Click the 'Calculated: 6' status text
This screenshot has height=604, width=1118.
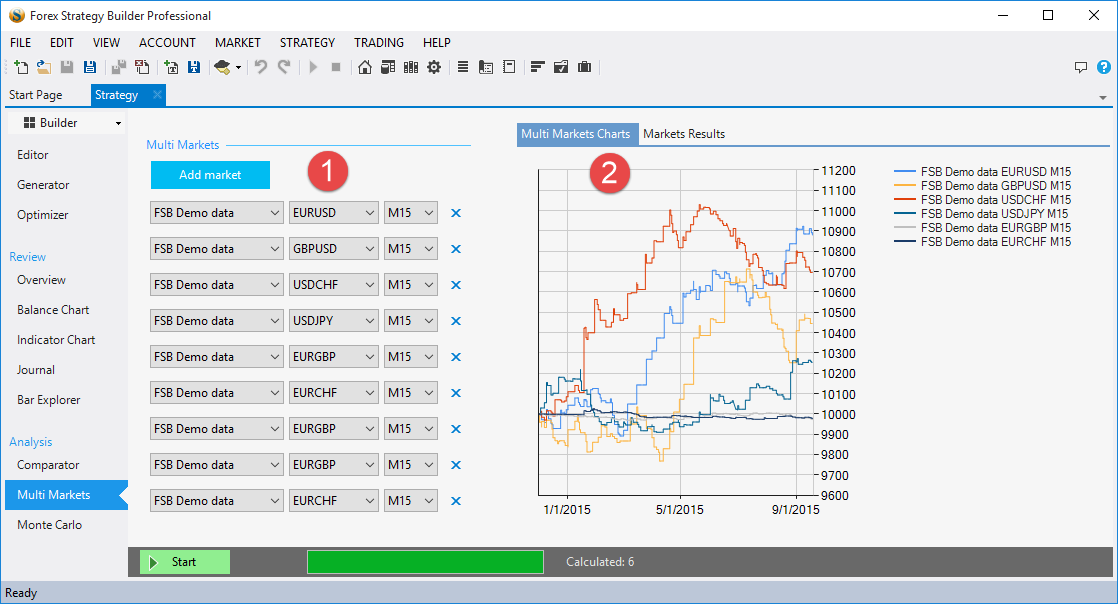600,562
